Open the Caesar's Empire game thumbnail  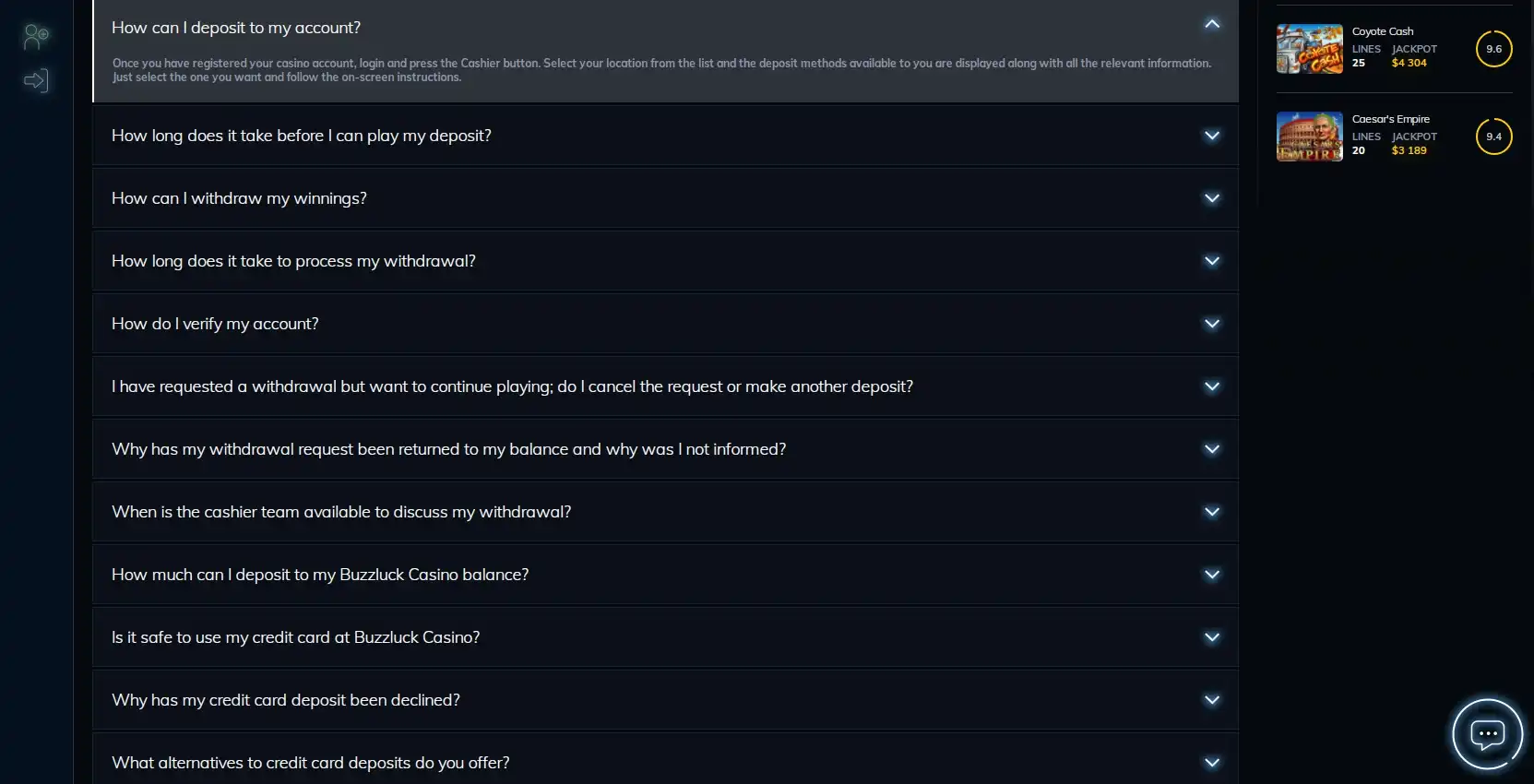(x=1309, y=137)
